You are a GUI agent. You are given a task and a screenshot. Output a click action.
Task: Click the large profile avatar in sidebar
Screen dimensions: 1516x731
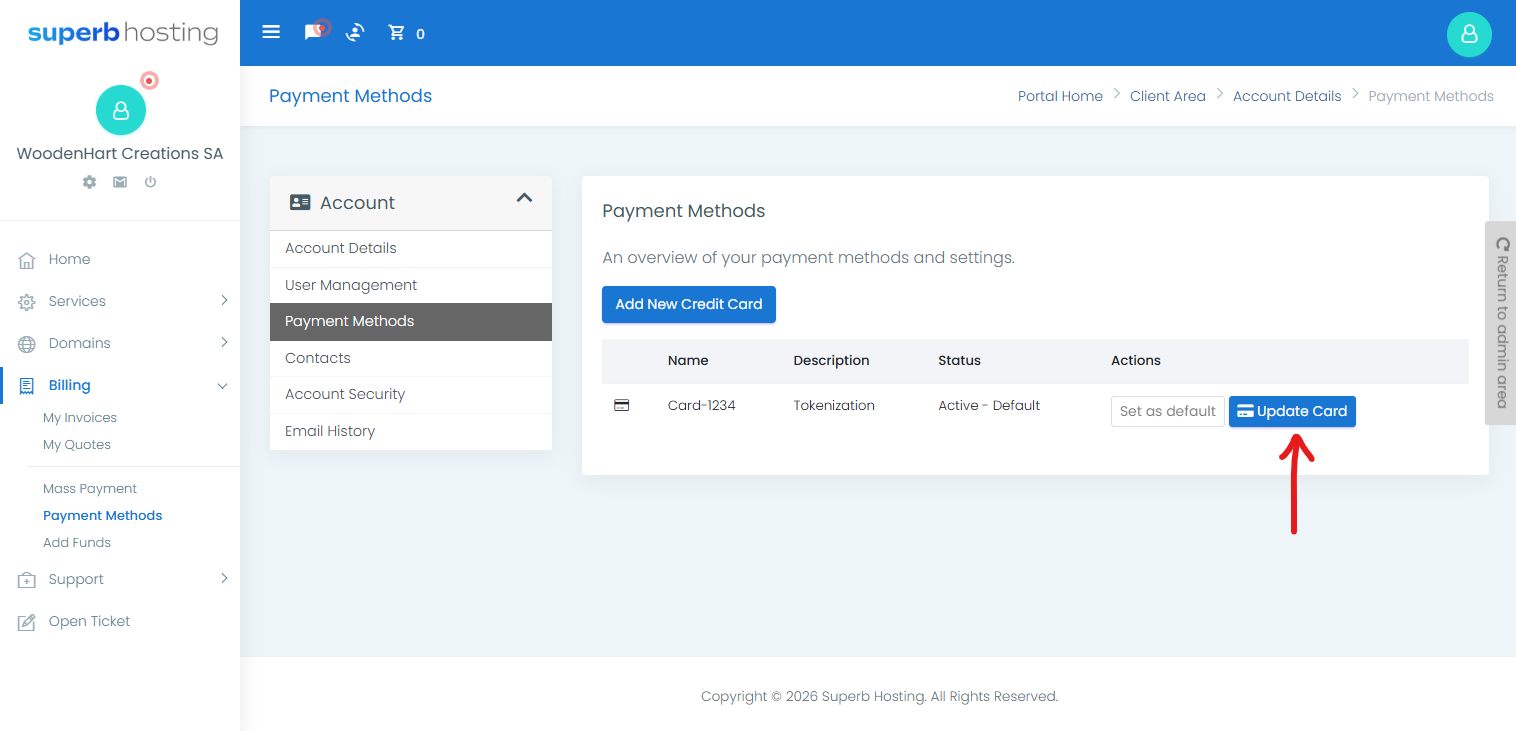pyautogui.click(x=121, y=110)
